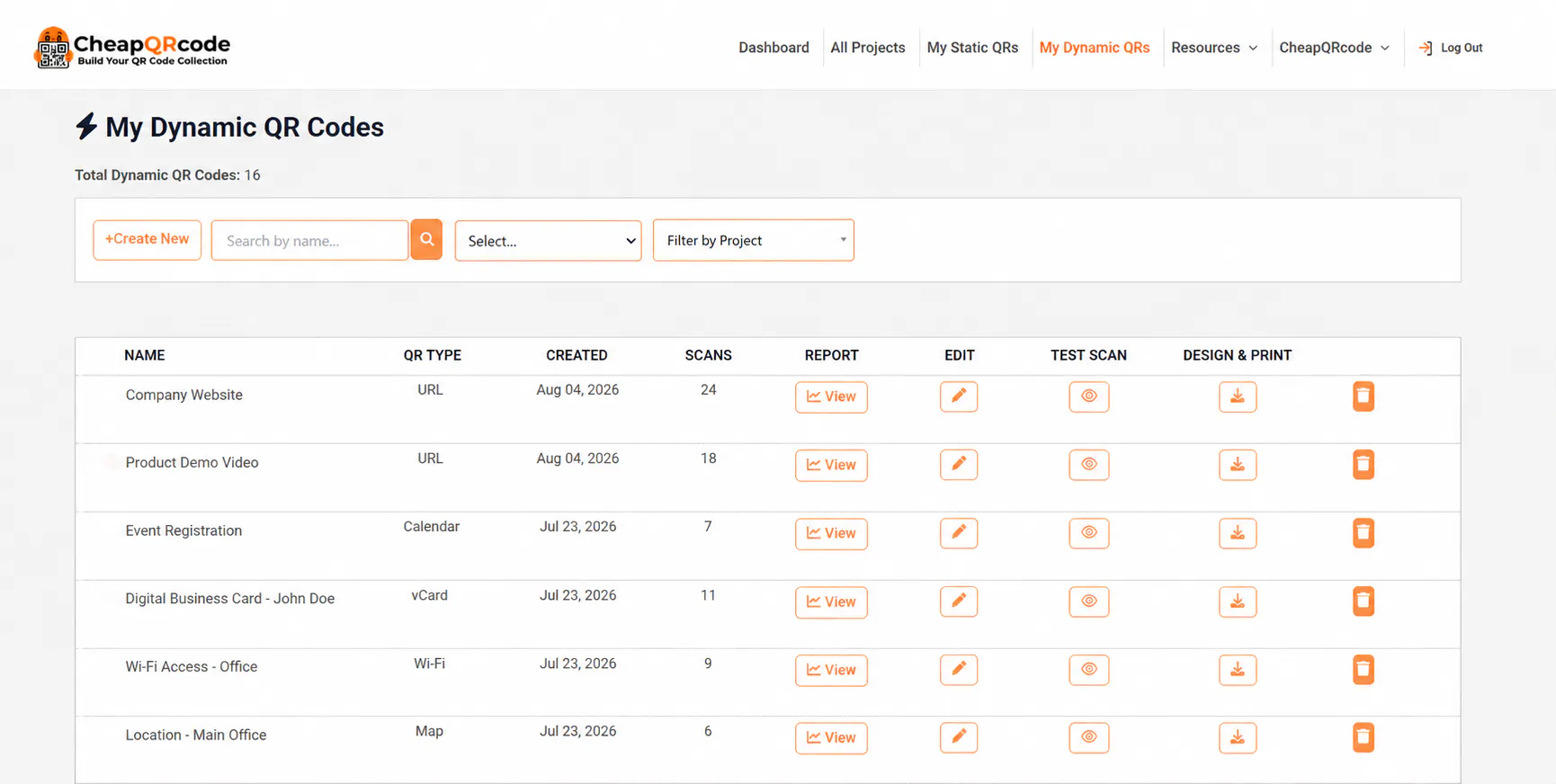
Task: Download design for Company Website
Action: (x=1238, y=396)
